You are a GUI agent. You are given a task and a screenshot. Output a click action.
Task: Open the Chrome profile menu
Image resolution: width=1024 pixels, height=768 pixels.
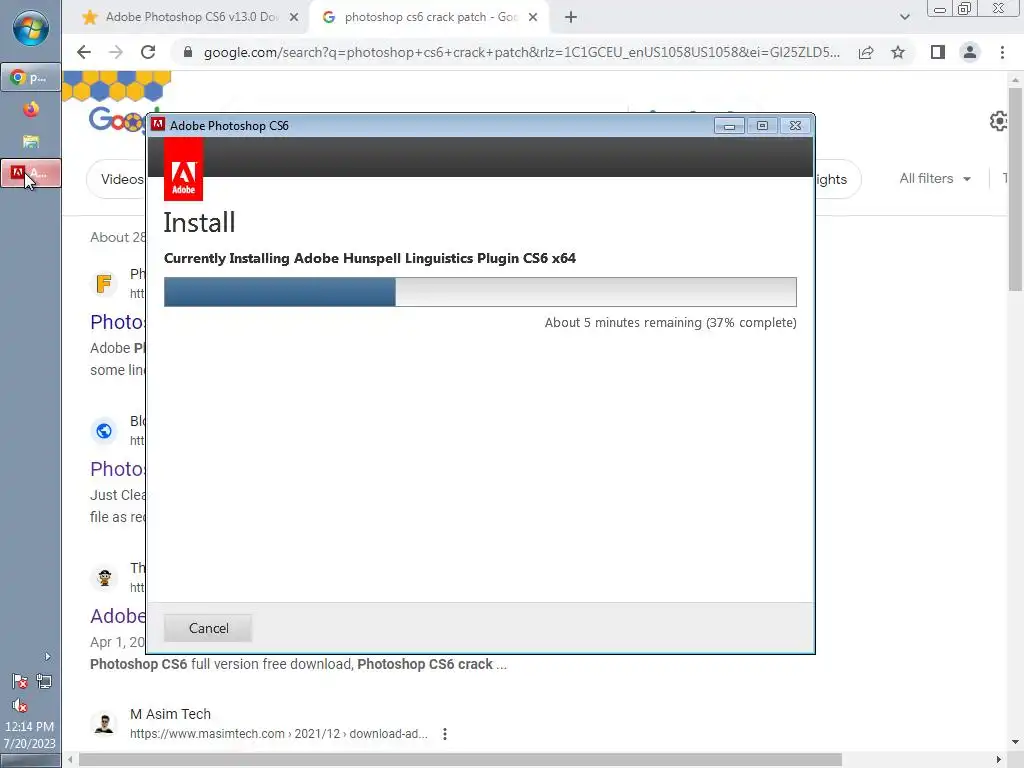tap(970, 52)
